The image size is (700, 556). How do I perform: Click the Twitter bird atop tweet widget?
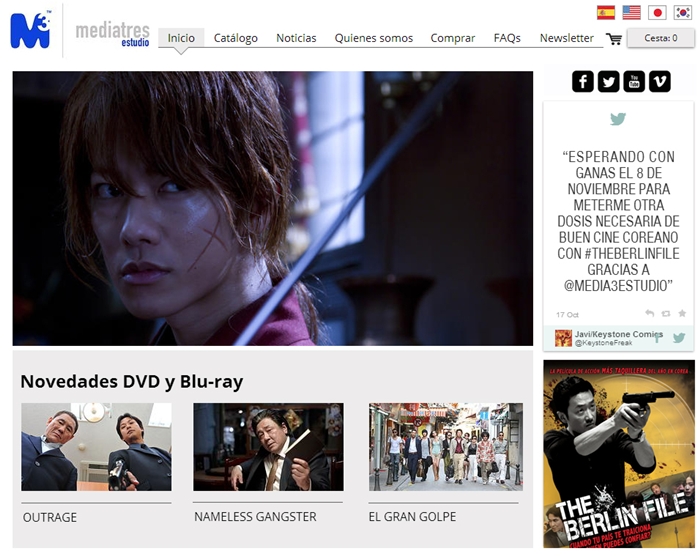pyautogui.click(x=618, y=119)
